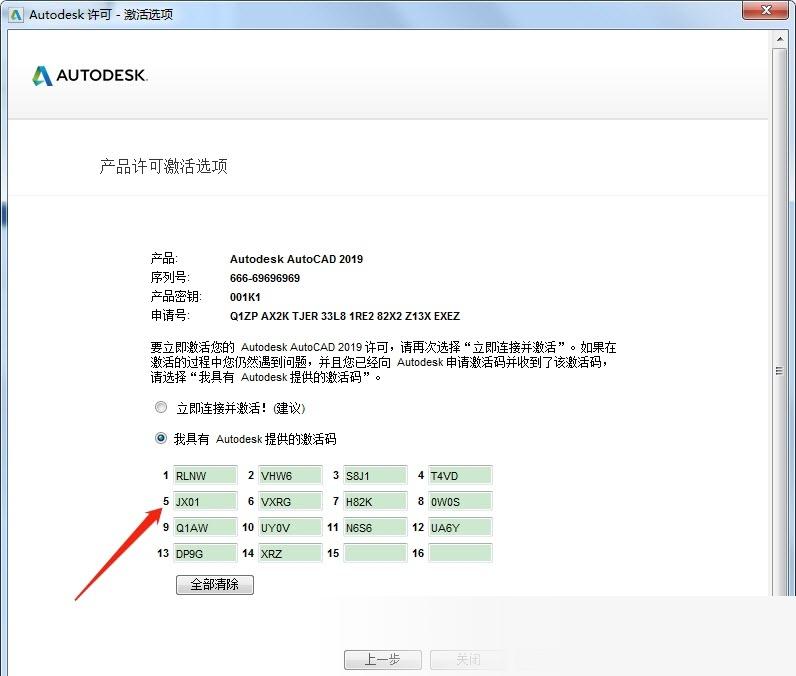Click the Clear All (全部清除) button
796x676 pixels.
pos(215,585)
